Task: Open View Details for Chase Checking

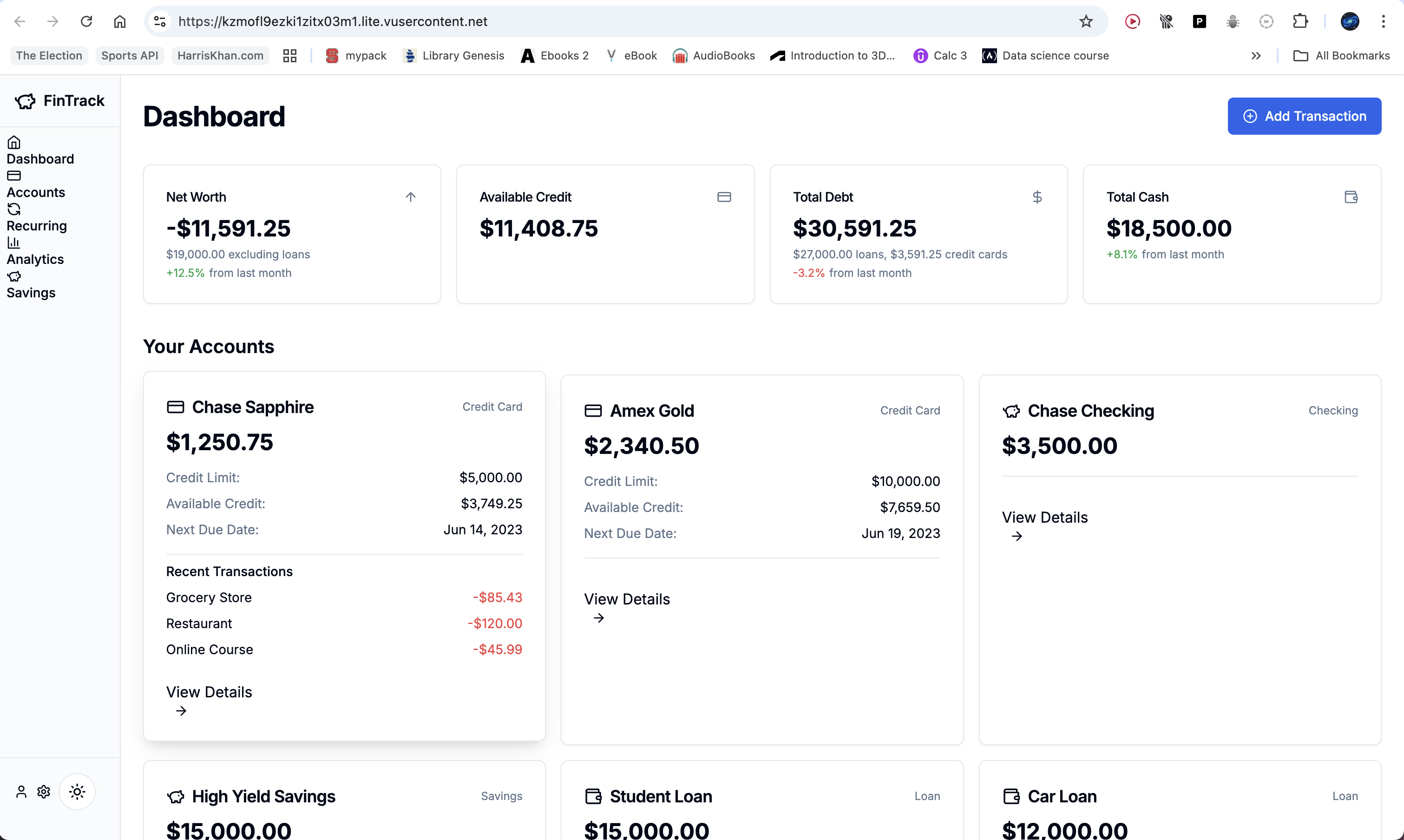Action: 1045,526
